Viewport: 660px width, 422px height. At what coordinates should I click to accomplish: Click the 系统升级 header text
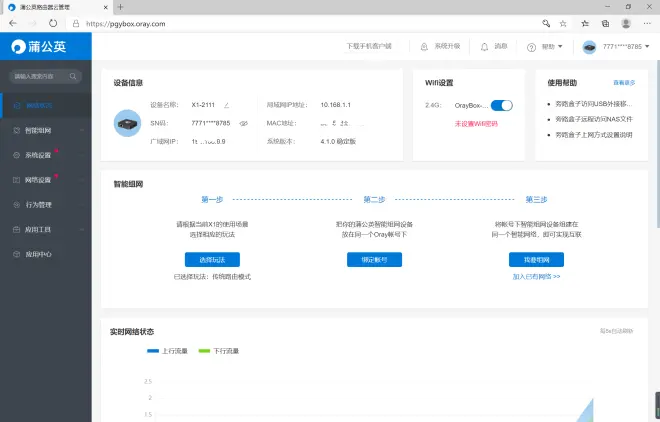pyautogui.click(x=447, y=46)
